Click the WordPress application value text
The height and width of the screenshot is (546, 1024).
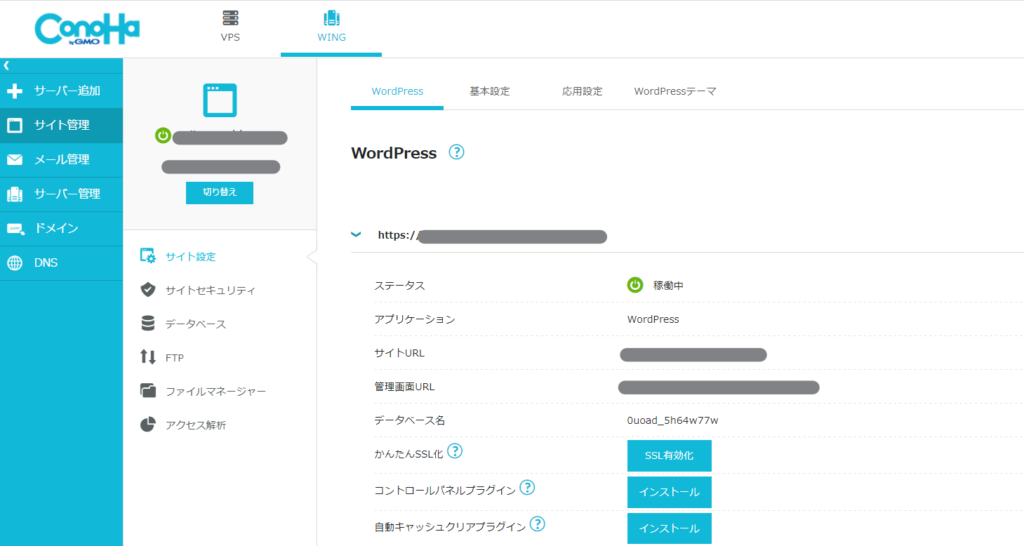coord(653,319)
